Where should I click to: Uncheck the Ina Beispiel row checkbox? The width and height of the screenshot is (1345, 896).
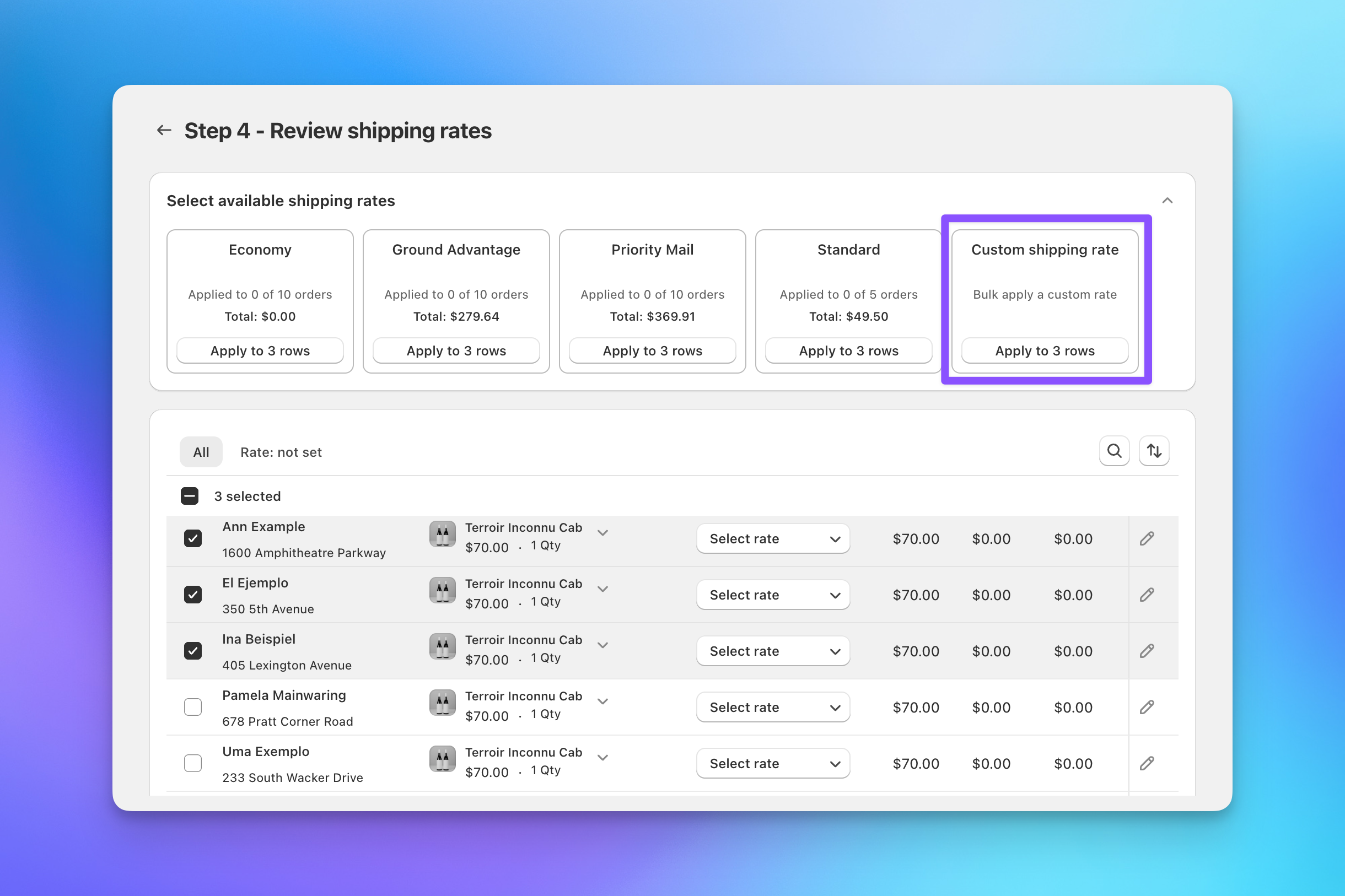193,651
